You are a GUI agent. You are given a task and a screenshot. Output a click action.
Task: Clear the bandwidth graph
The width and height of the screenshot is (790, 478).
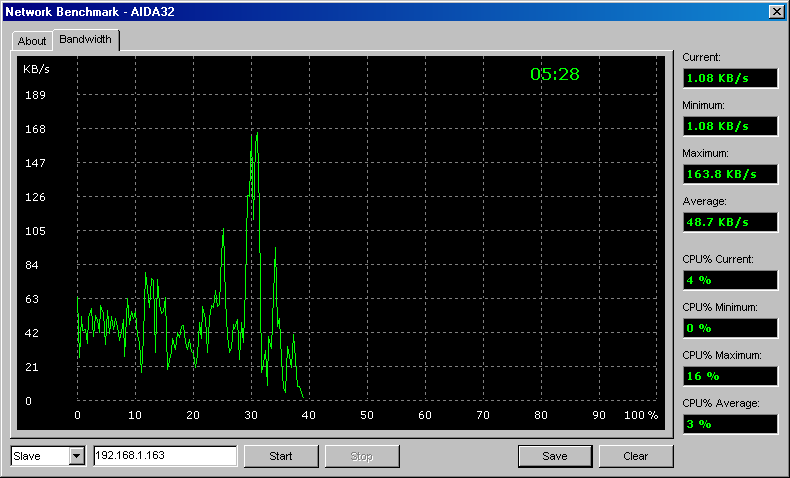636,456
